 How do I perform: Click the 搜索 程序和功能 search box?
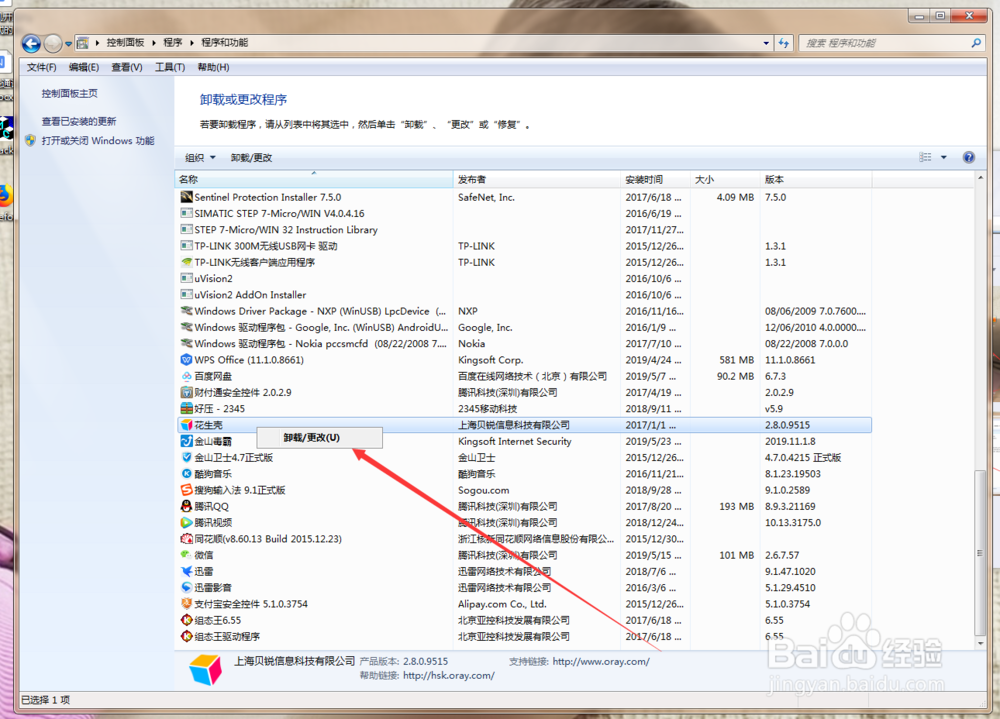coord(885,43)
